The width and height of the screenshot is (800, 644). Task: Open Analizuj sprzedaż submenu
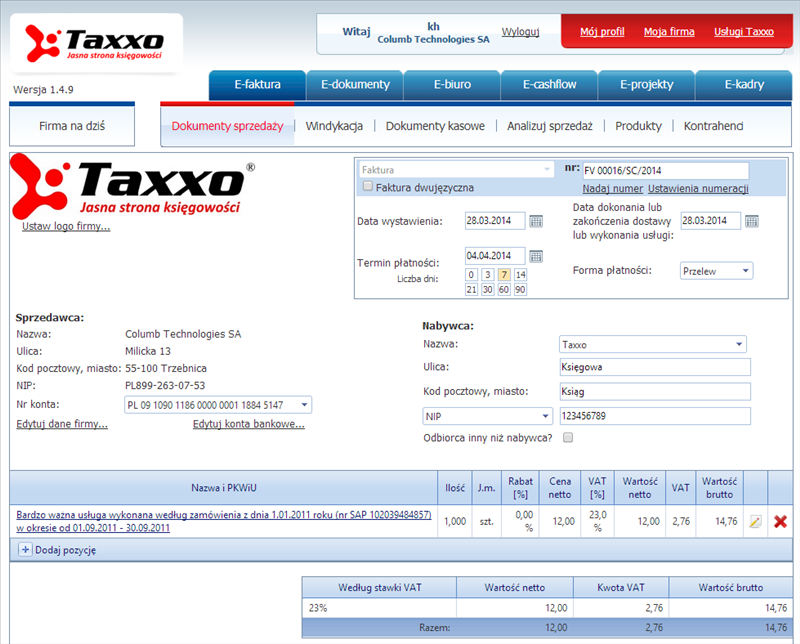click(549, 126)
